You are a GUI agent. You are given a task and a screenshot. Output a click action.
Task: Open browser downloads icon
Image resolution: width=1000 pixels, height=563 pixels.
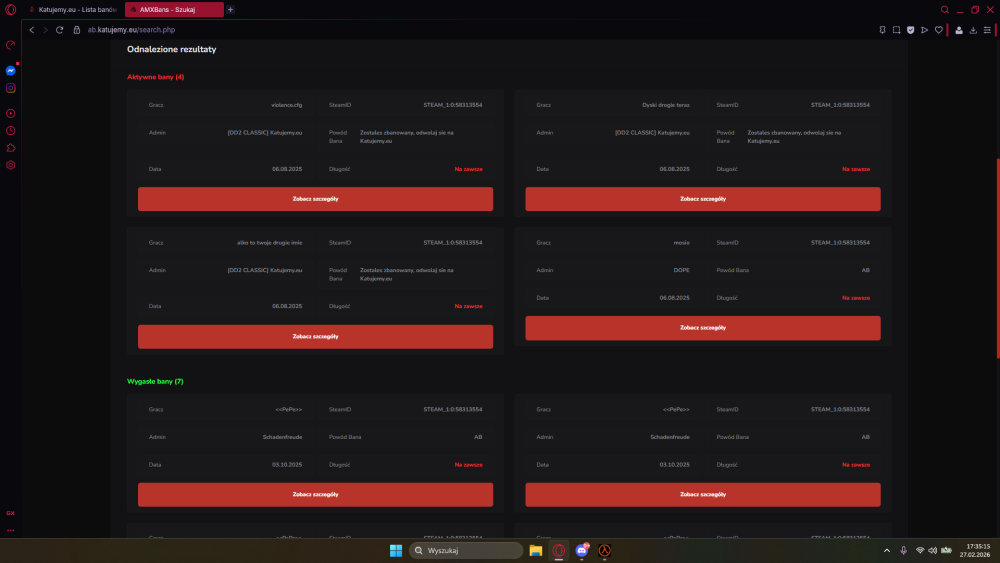[x=973, y=30]
